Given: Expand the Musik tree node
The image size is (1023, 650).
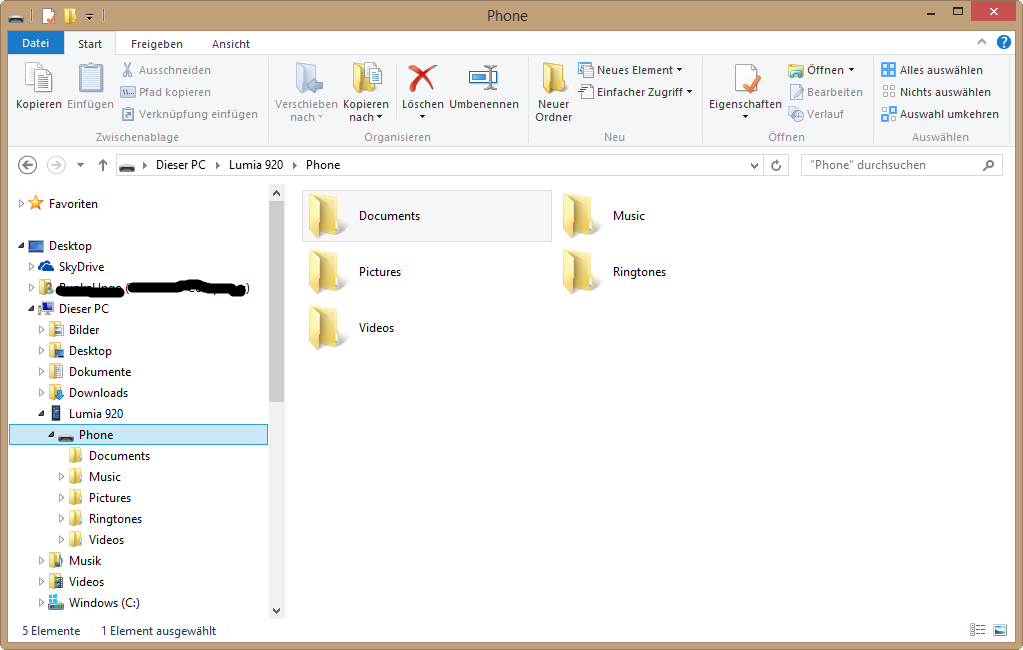Looking at the screenshot, I should (41, 561).
